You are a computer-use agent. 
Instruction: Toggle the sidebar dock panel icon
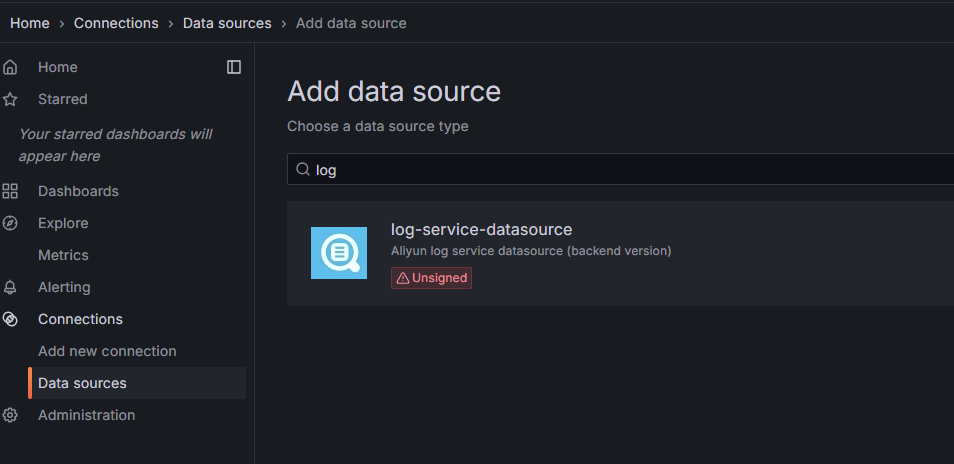point(234,67)
